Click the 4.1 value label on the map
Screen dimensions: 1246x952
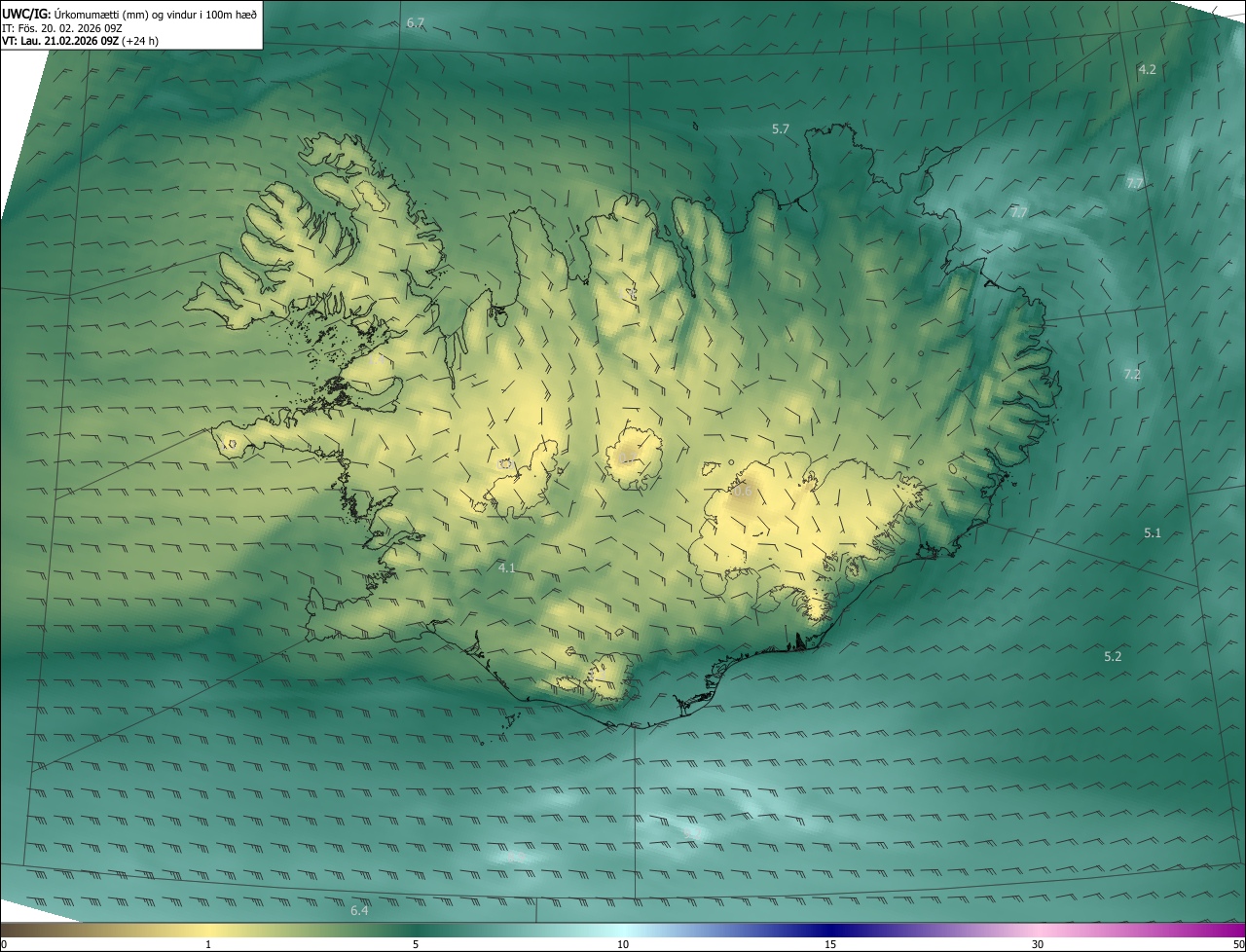[506, 568]
